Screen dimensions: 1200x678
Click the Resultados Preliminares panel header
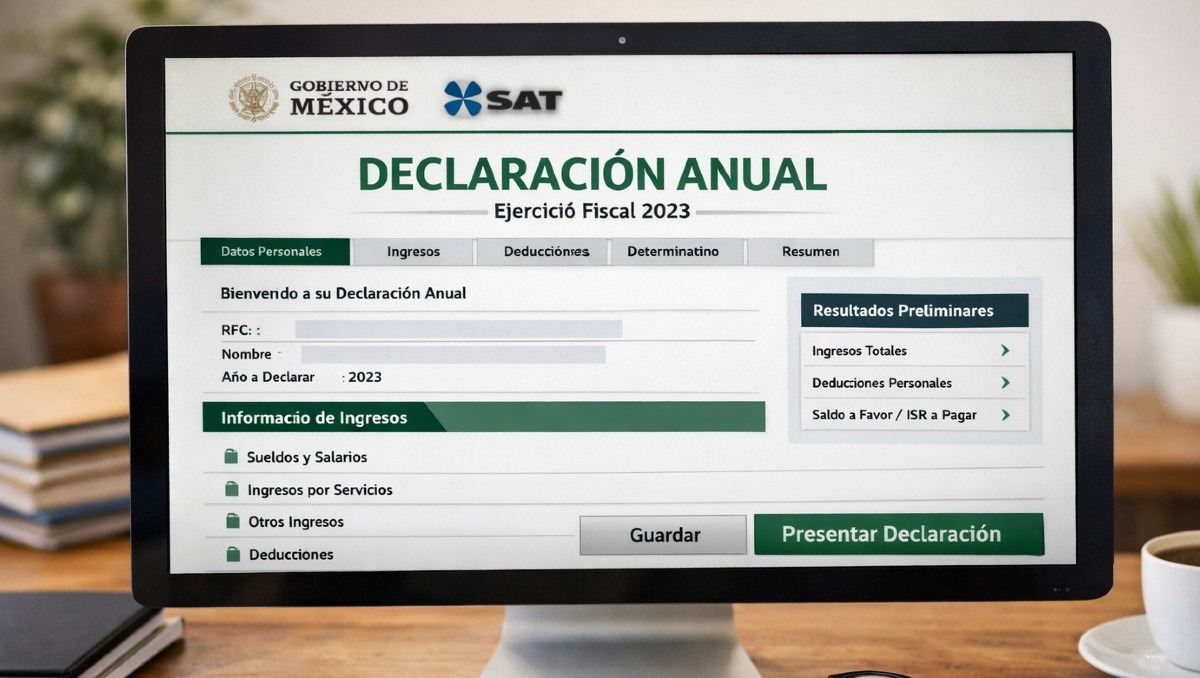(913, 310)
